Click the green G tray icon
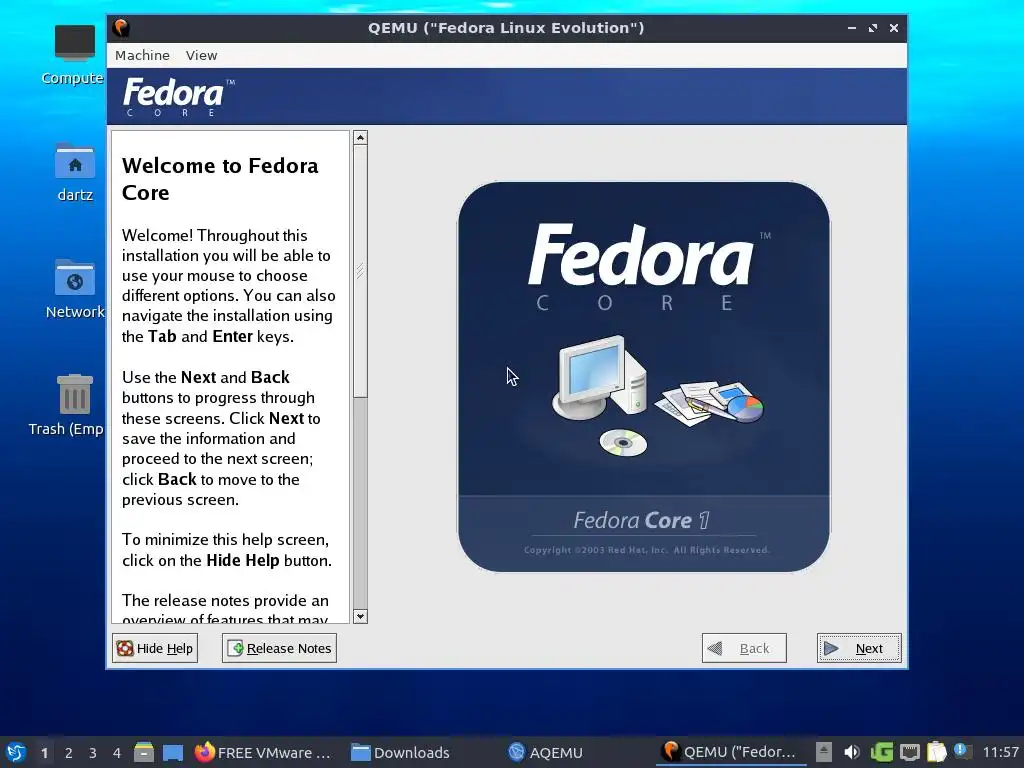The image size is (1024, 768). (x=881, y=752)
